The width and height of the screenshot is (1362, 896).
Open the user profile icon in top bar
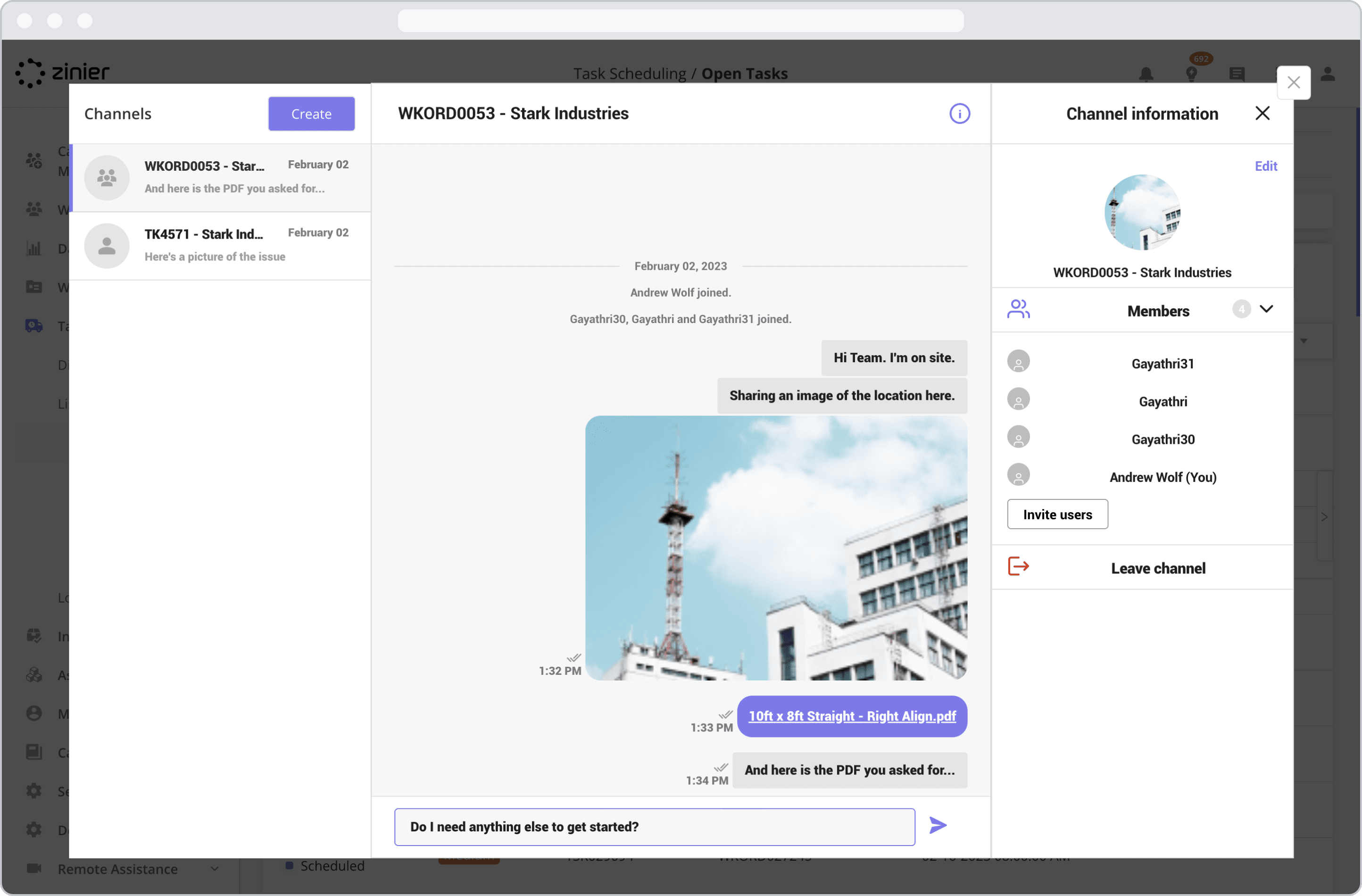coord(1328,74)
